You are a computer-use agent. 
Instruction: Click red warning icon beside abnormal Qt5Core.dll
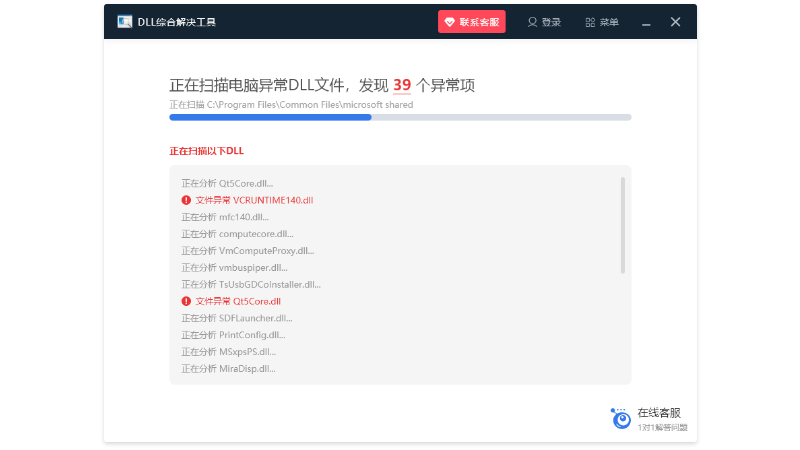186,301
